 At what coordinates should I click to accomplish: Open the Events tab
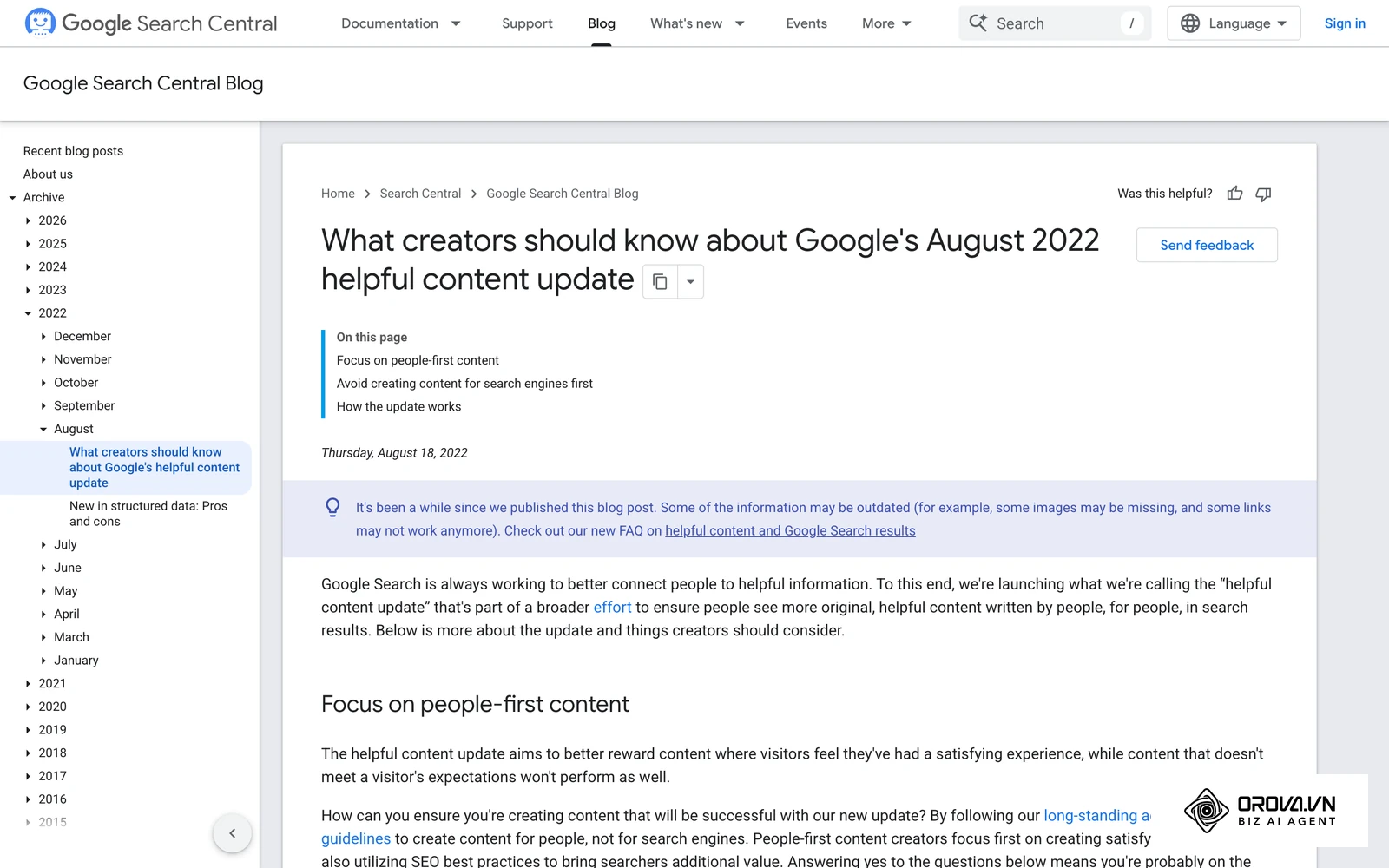coord(806,23)
